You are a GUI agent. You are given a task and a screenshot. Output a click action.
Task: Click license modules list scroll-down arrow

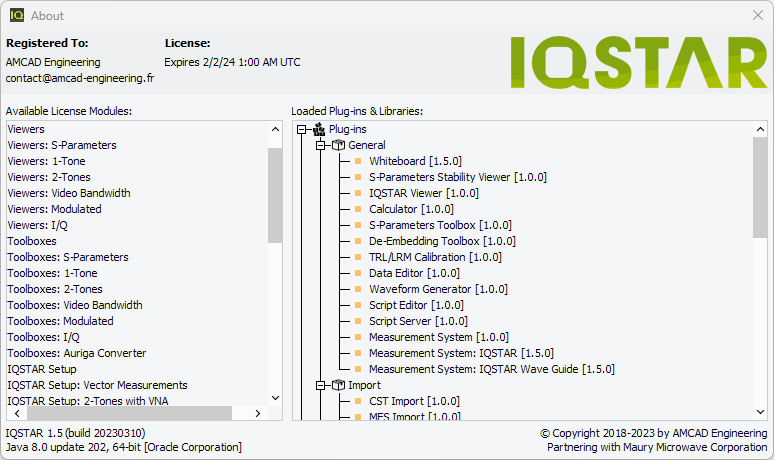coord(275,398)
